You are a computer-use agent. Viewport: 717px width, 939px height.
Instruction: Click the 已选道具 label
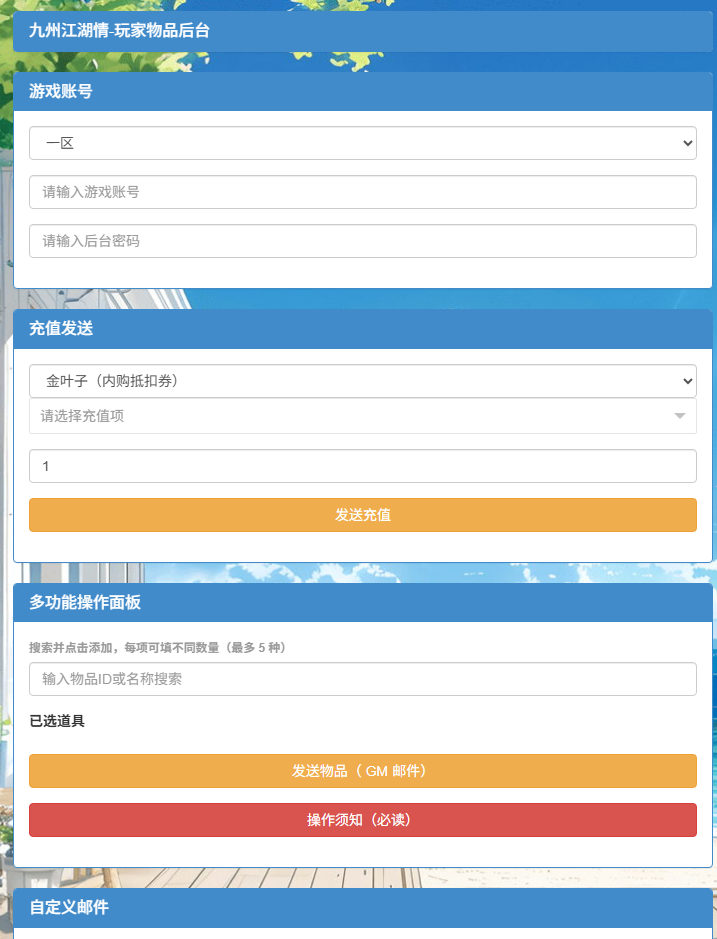pos(57,721)
